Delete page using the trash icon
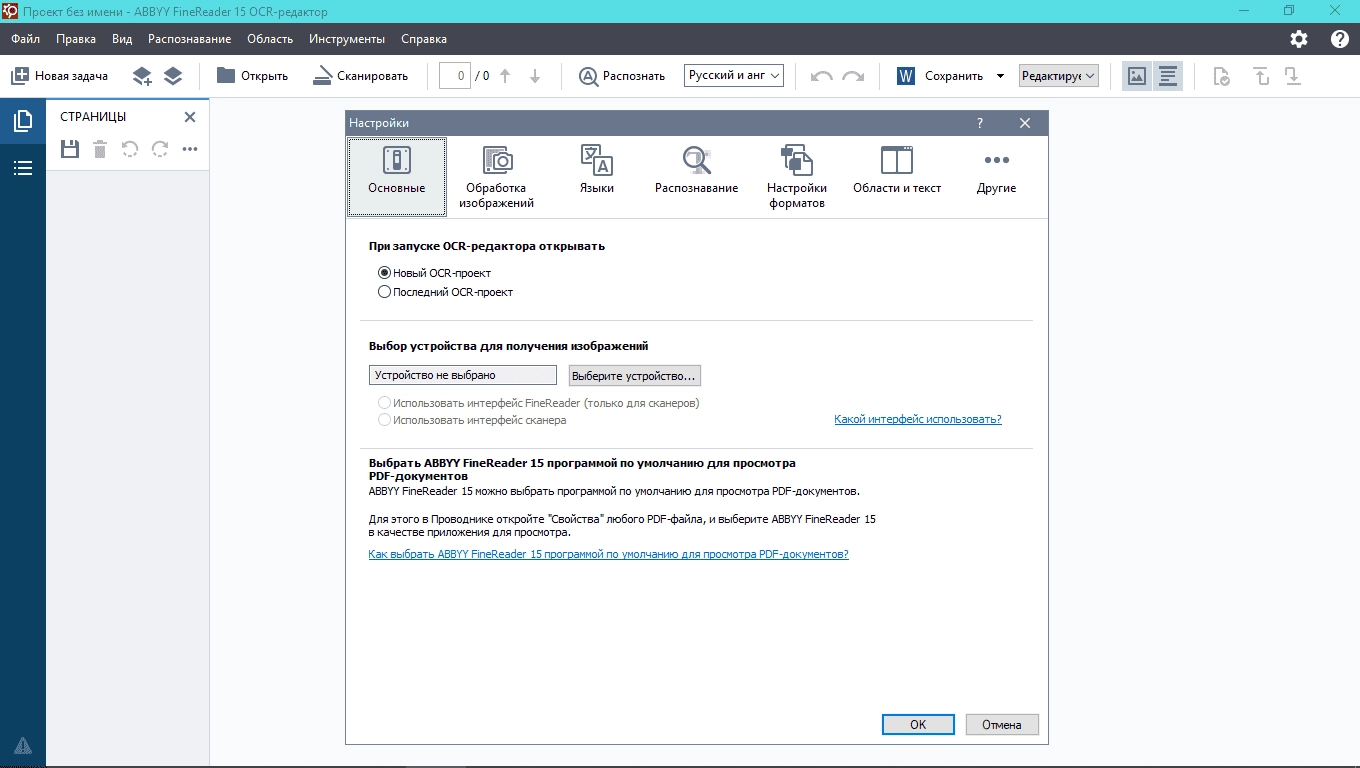This screenshot has height=768, width=1360. 100,149
